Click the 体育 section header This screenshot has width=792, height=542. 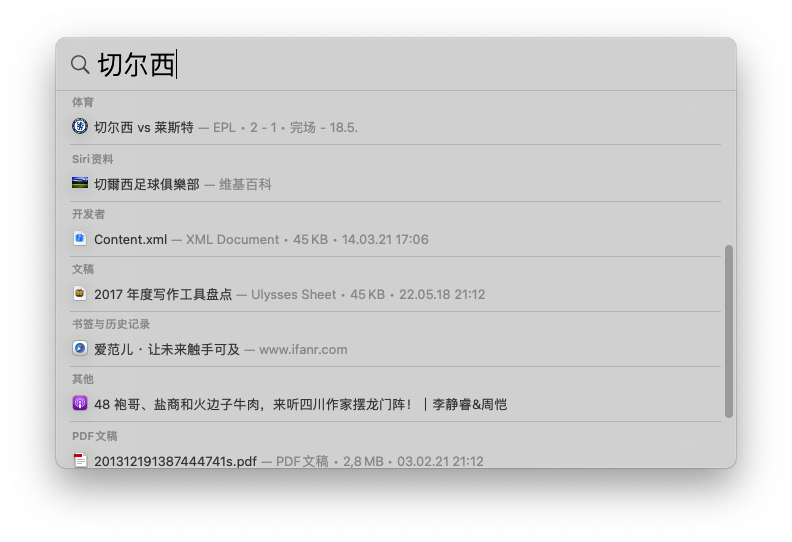pos(83,102)
